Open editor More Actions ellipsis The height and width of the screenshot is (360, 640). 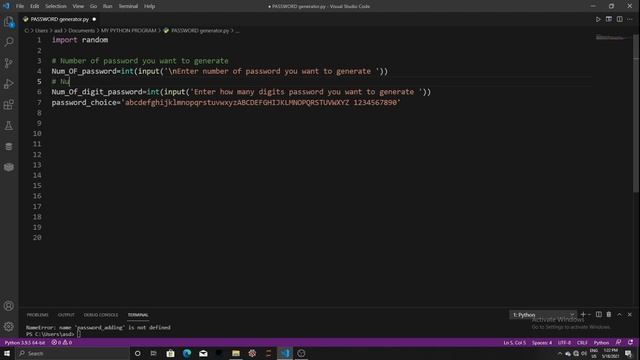pos(630,19)
